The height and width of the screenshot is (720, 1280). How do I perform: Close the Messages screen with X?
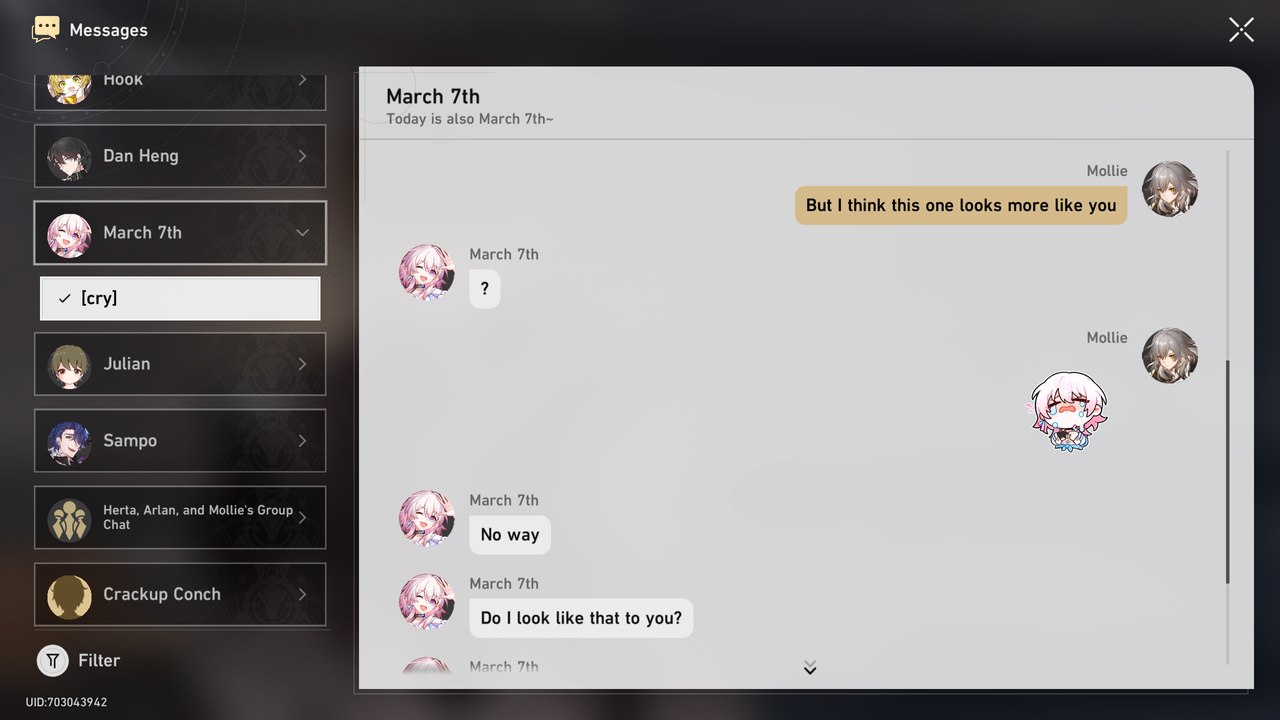pyautogui.click(x=1241, y=30)
